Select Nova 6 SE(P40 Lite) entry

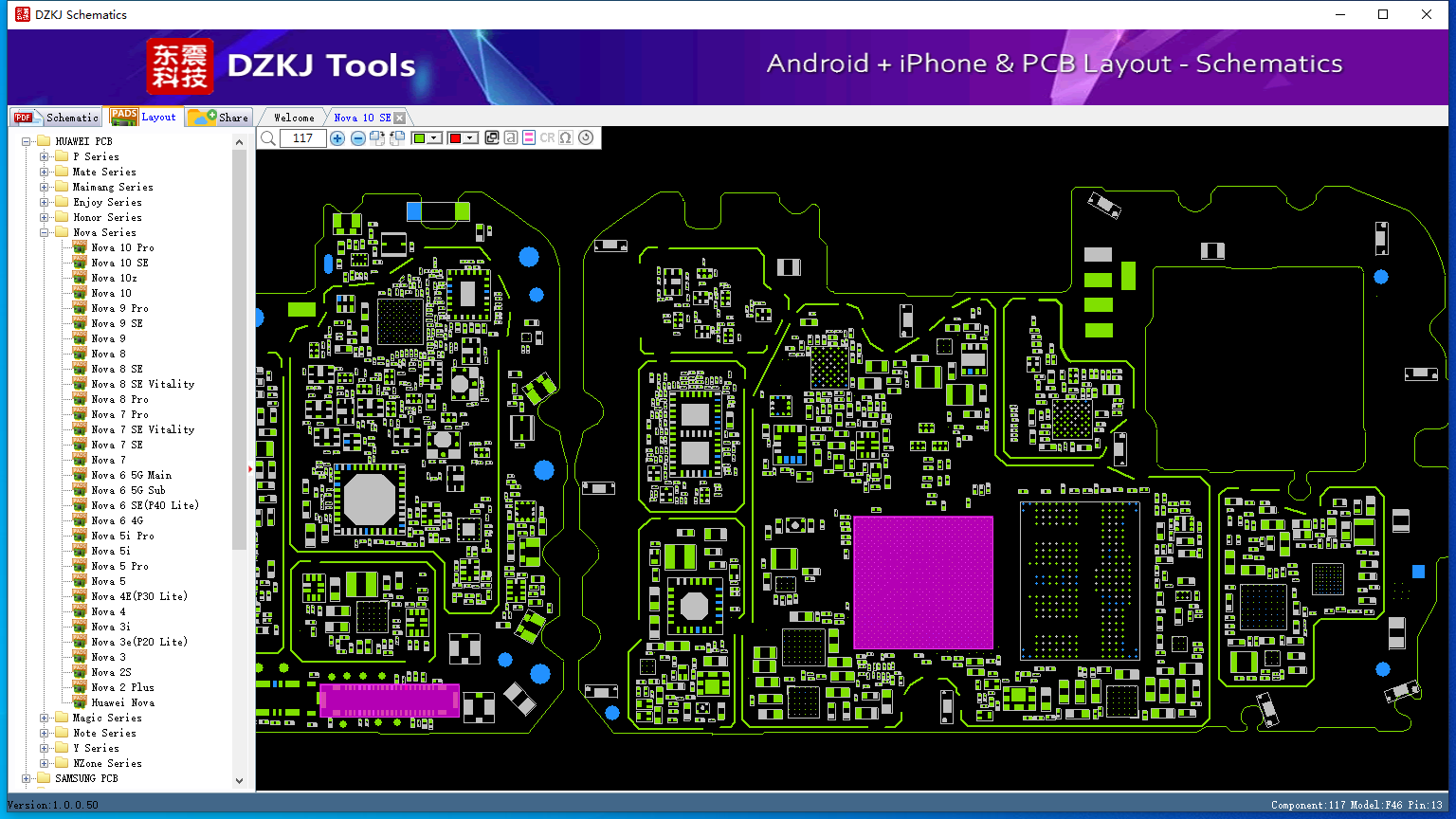[x=145, y=505]
